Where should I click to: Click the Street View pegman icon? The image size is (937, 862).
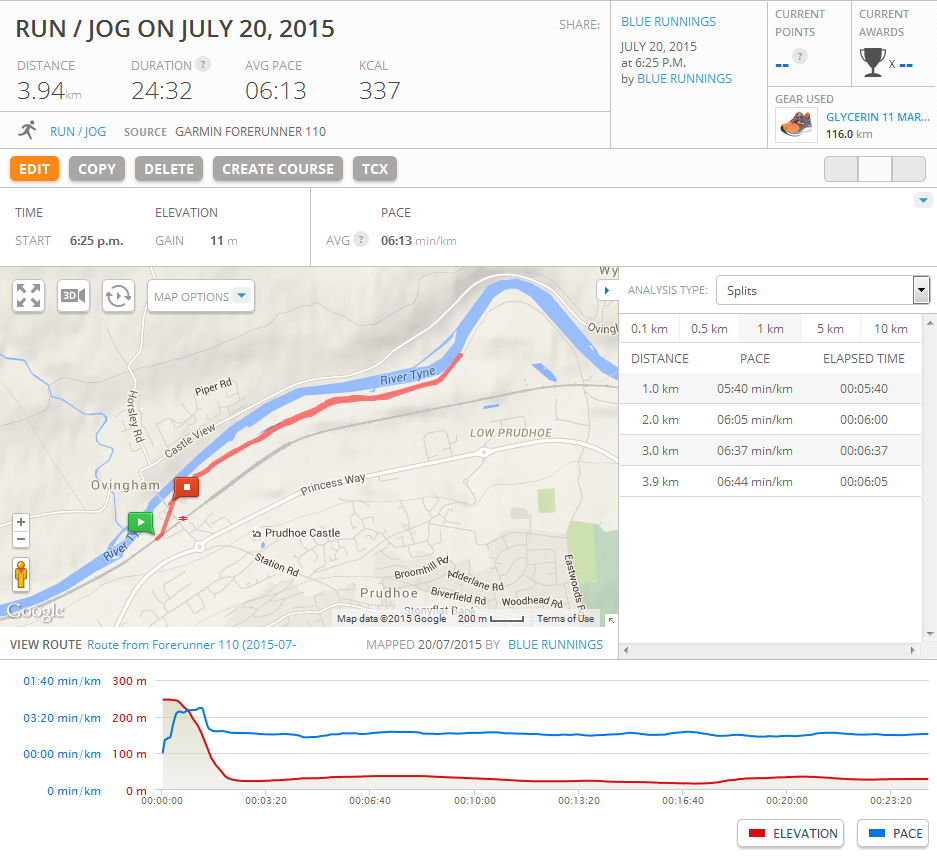click(21, 576)
